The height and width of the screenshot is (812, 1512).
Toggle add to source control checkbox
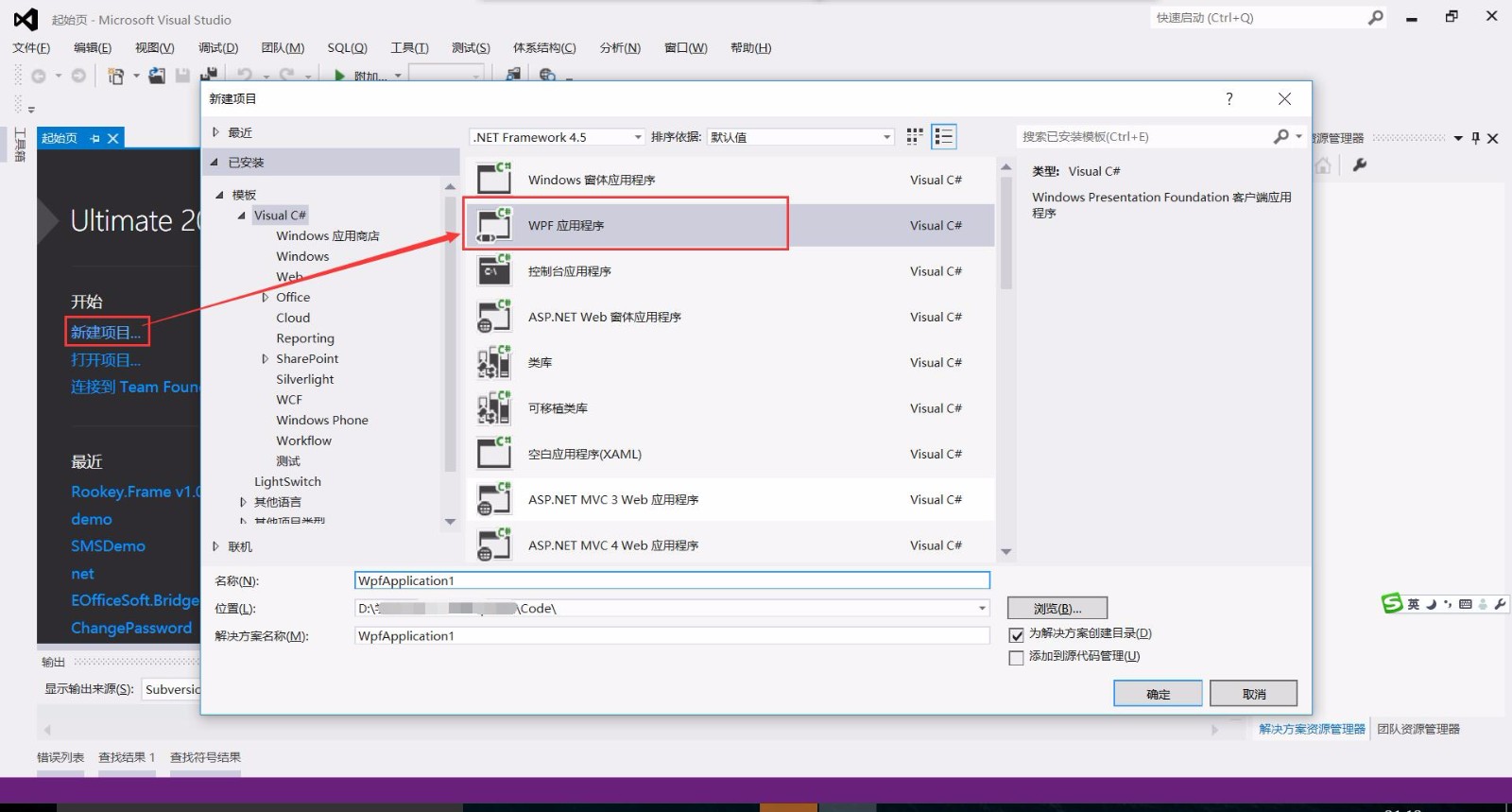point(1017,658)
